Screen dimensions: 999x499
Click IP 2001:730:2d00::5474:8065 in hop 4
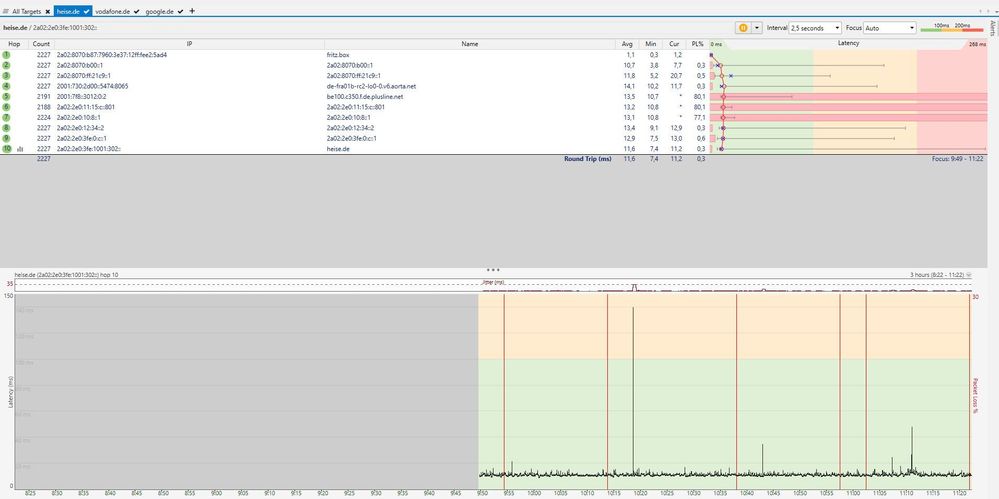[92, 86]
